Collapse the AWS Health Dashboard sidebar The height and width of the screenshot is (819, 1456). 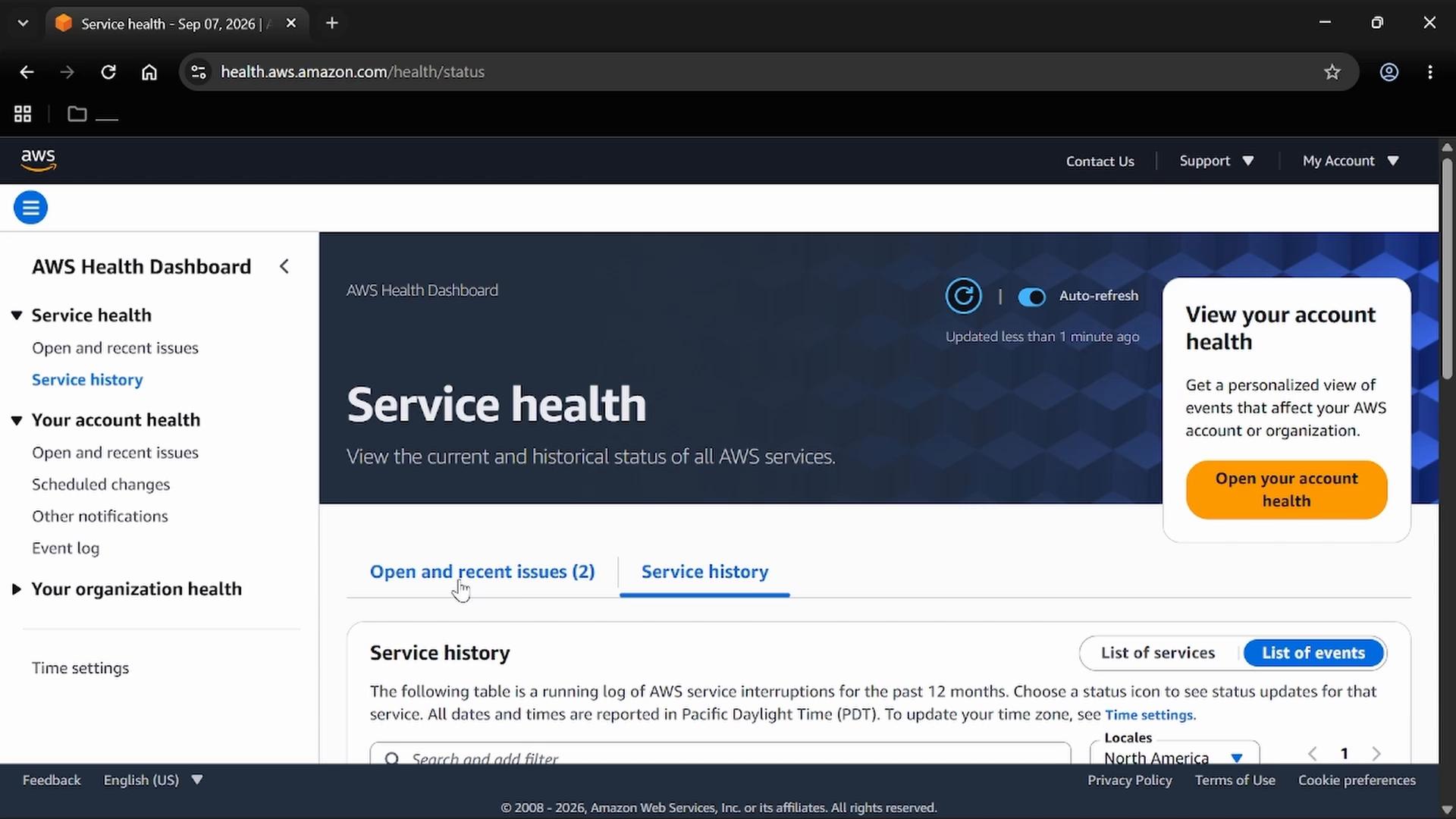tap(284, 266)
